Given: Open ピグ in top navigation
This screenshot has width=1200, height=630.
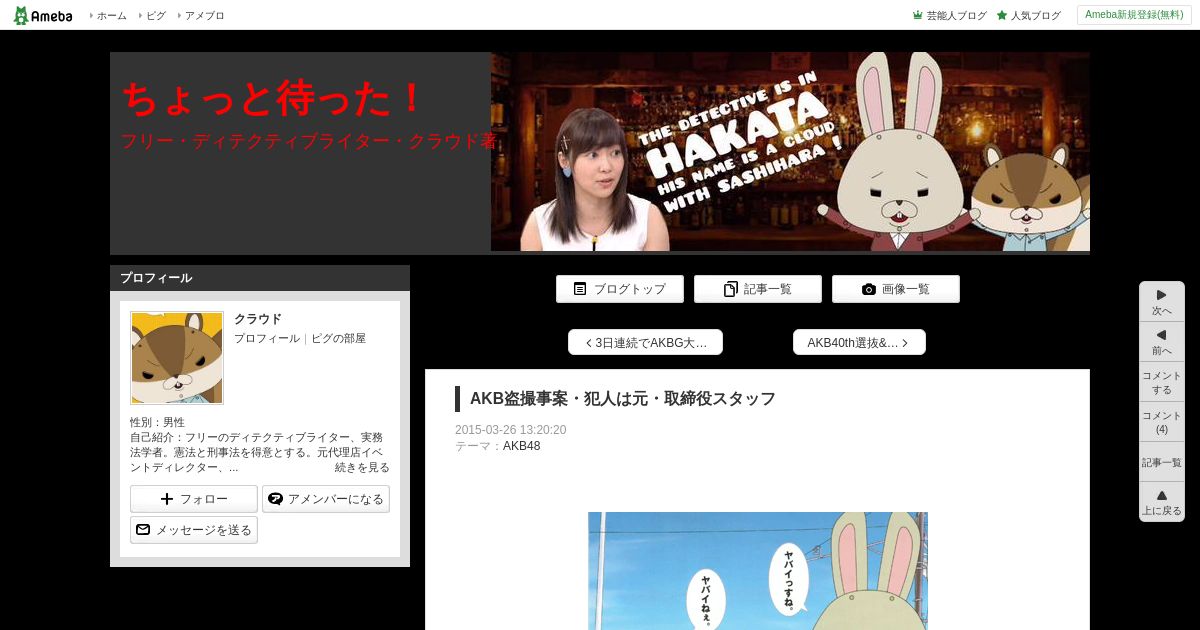Looking at the screenshot, I should 156,16.
